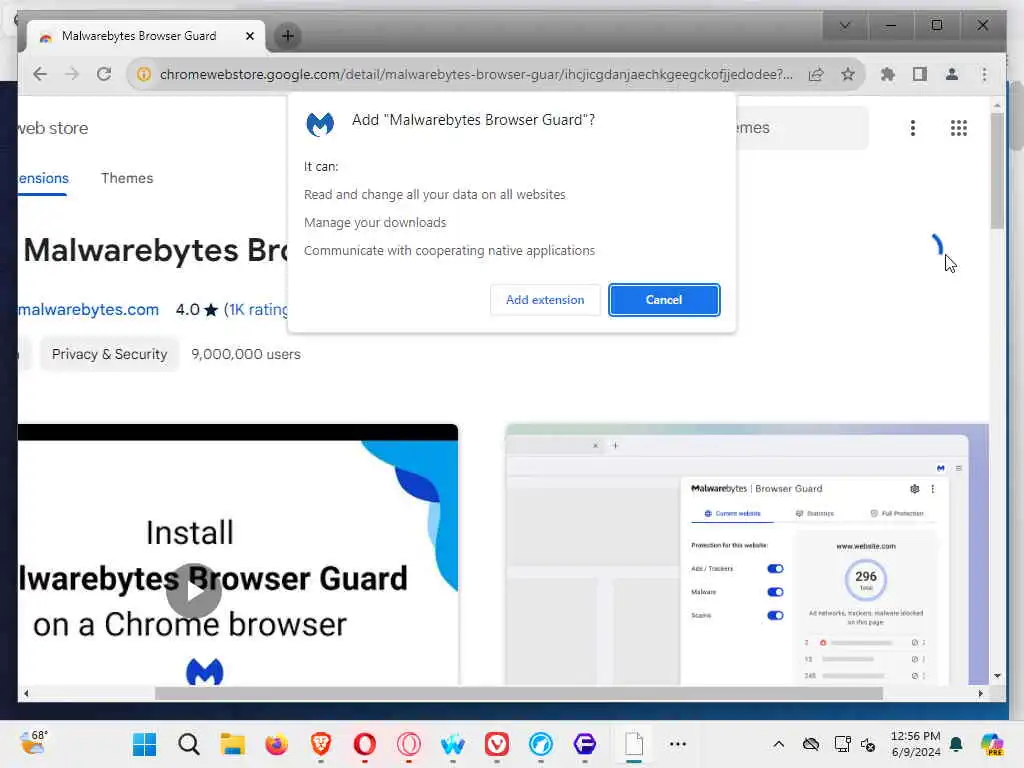Click the muted volume tray icon

point(868,744)
